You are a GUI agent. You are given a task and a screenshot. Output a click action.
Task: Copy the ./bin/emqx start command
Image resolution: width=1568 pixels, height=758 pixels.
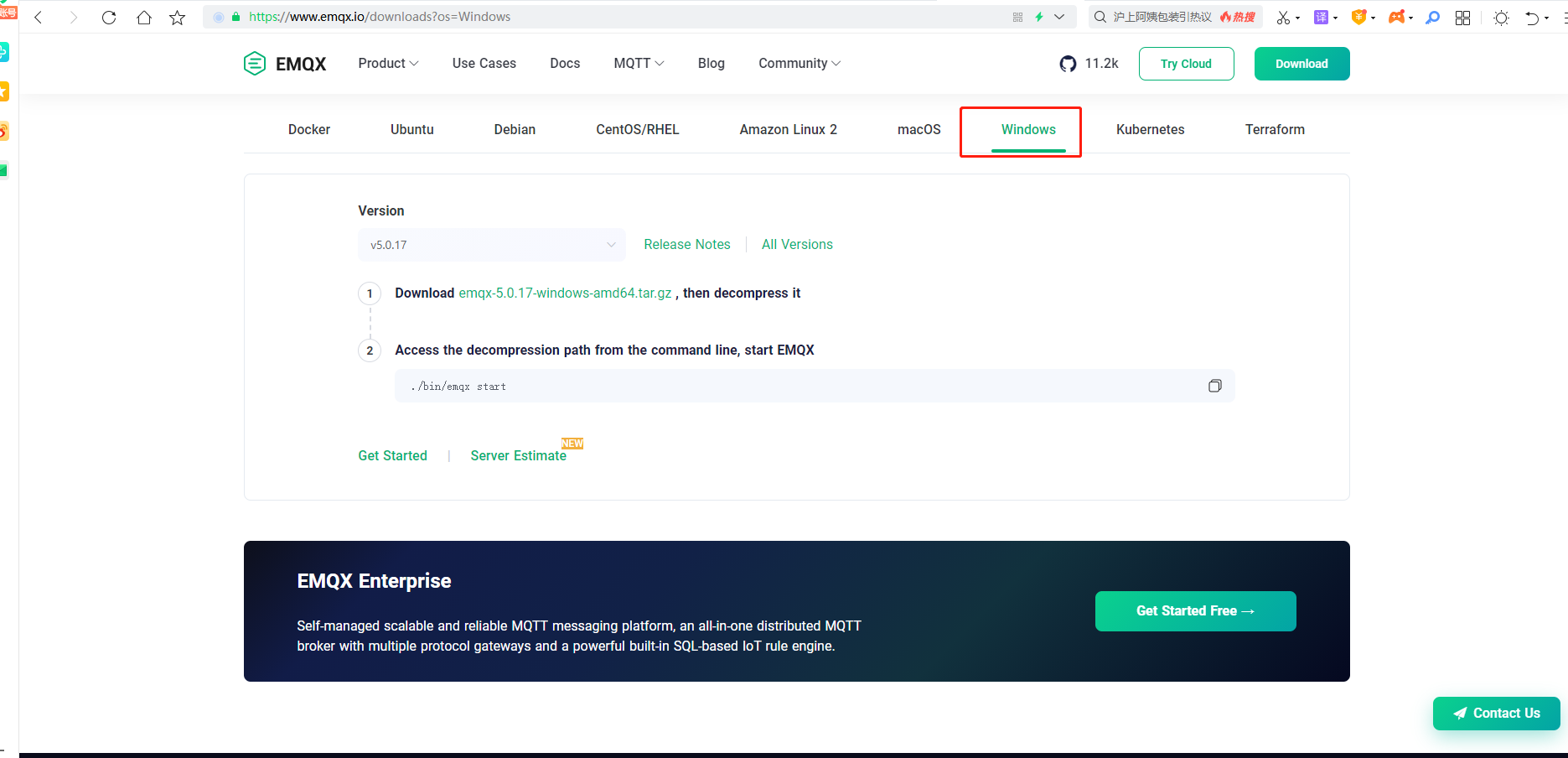(x=1215, y=386)
